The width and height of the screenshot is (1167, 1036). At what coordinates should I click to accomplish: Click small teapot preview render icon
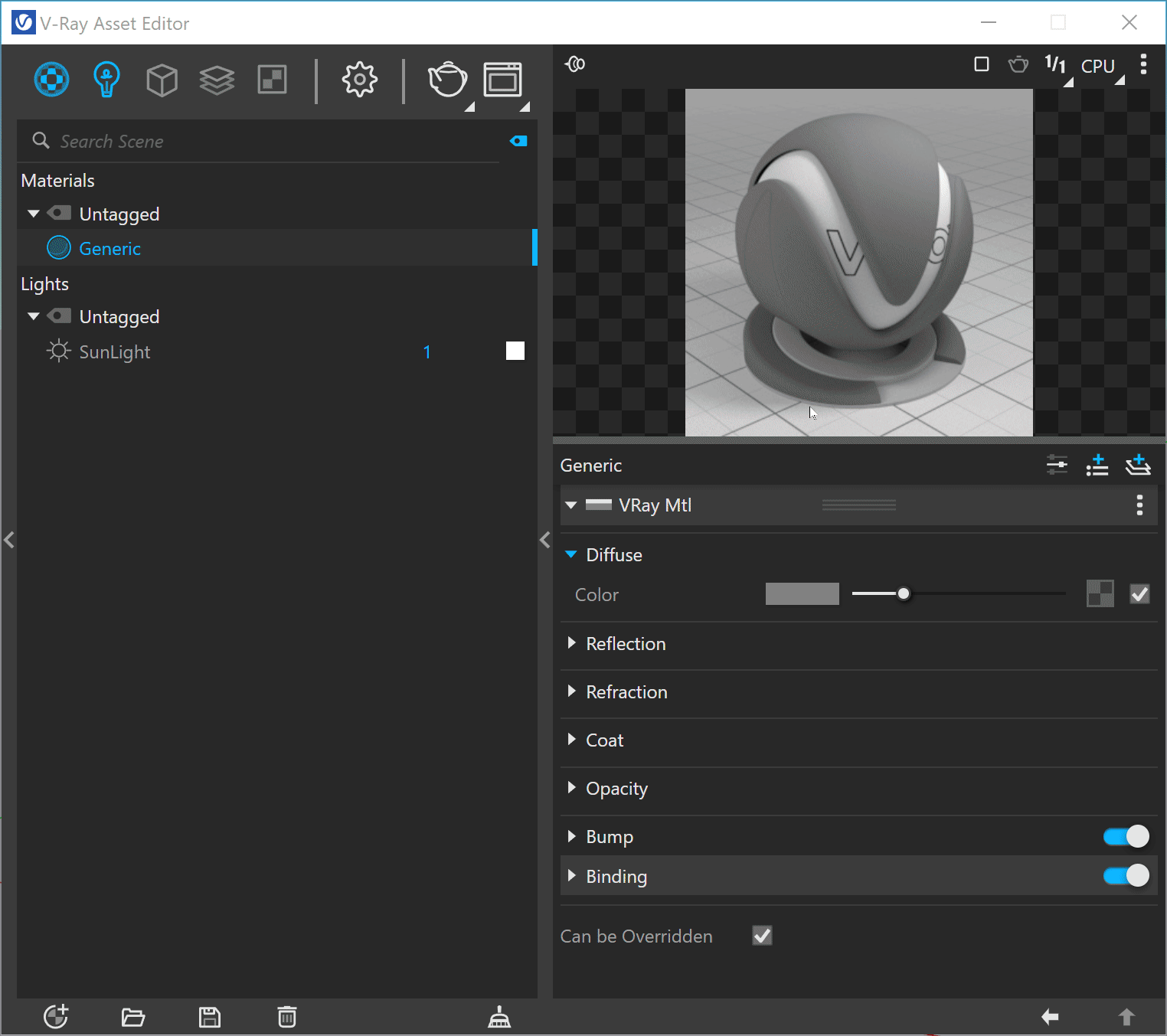click(1018, 64)
